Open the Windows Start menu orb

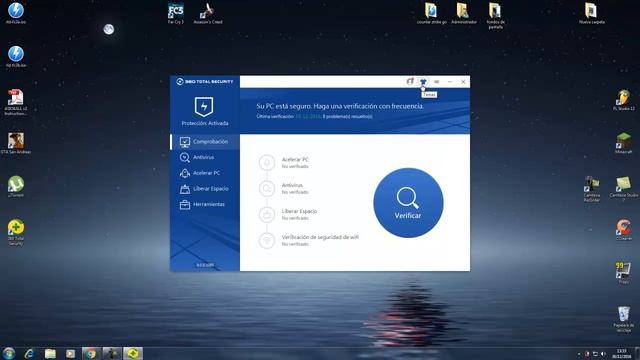coord(9,353)
